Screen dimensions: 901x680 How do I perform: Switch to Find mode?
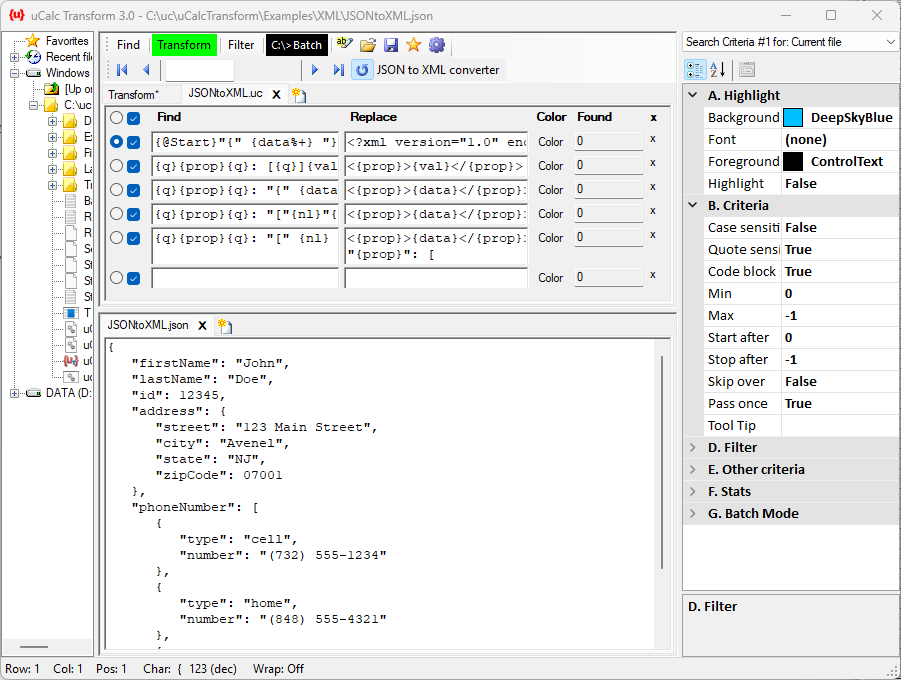128,45
